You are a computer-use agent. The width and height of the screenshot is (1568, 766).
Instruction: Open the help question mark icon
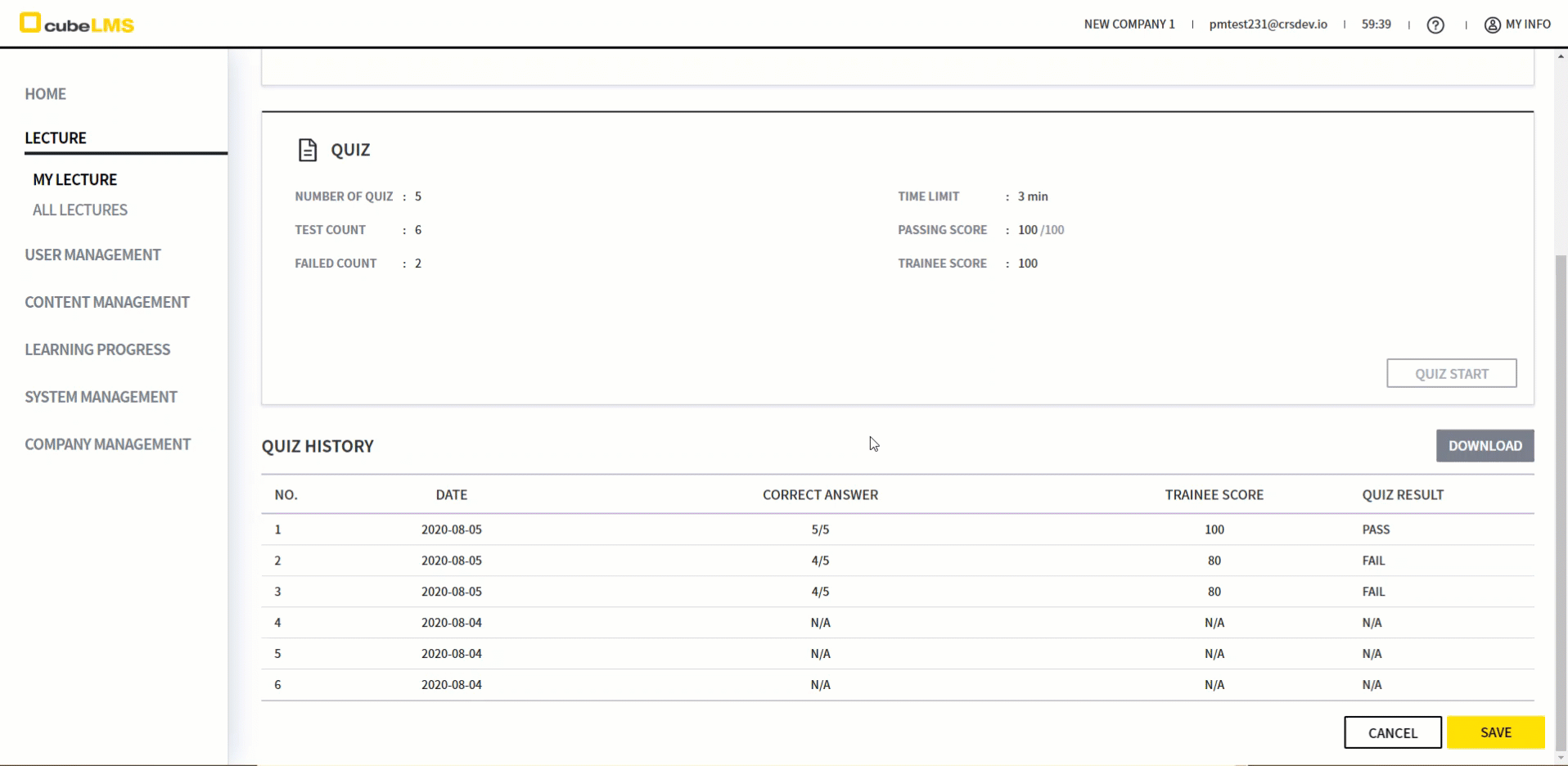pyautogui.click(x=1435, y=25)
